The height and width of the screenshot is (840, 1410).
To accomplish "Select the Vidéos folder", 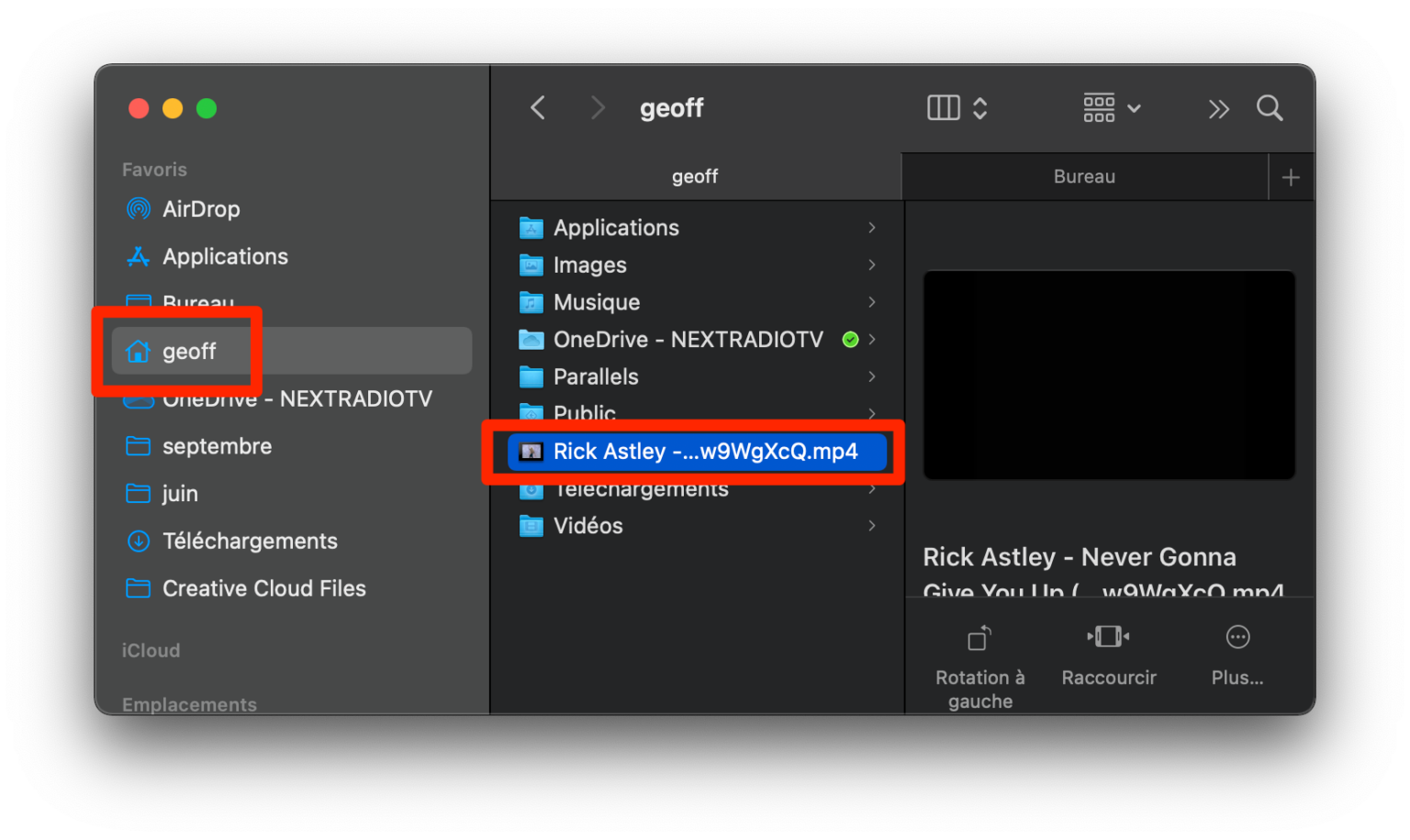I will click(x=698, y=526).
